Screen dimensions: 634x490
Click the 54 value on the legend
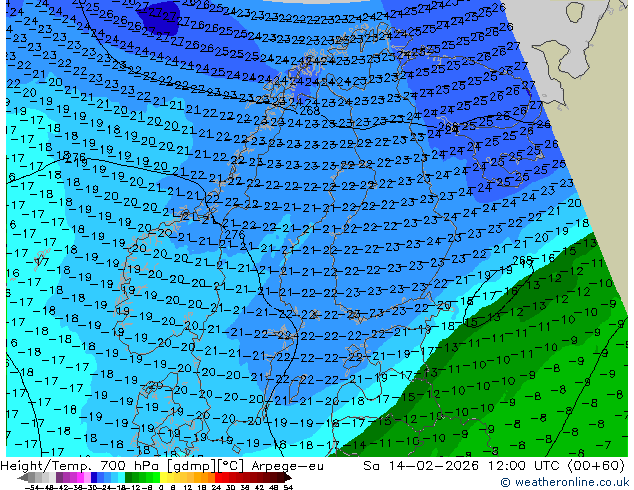[287, 488]
